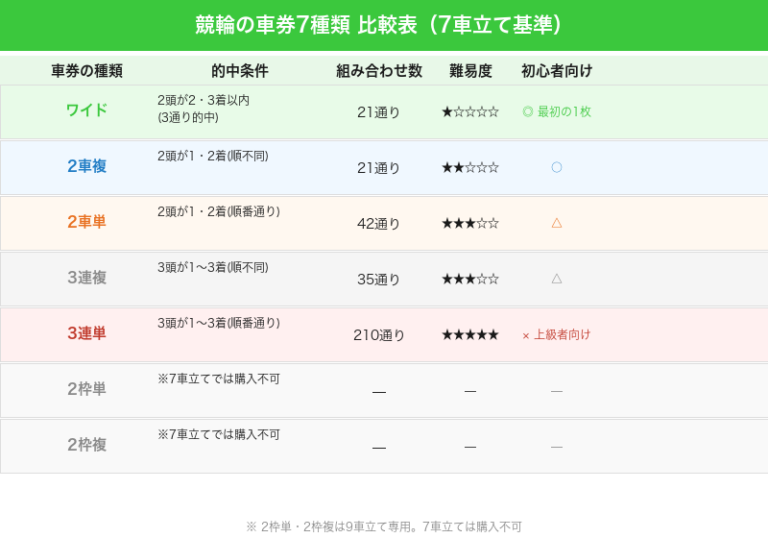
Task: Click the three-star rating in the 2車単 row
Action: (x=470, y=224)
